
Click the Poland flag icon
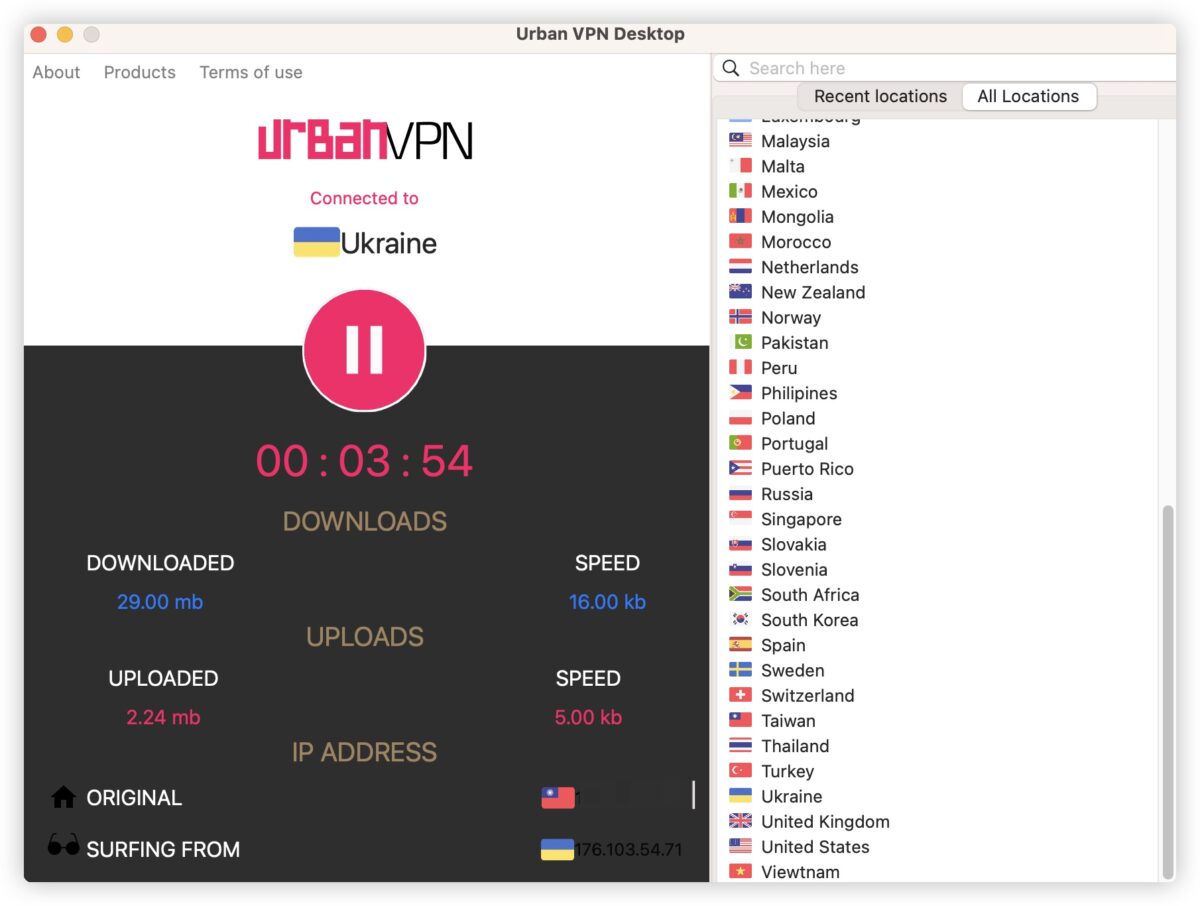[x=740, y=418]
